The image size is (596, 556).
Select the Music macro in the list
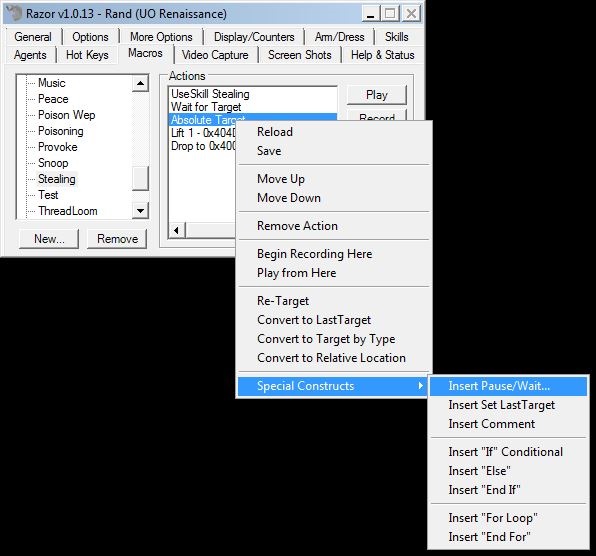[x=52, y=83]
